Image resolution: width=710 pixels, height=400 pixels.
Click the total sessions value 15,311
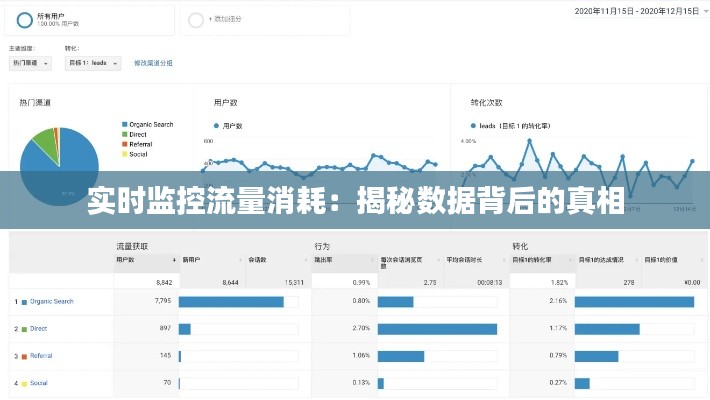click(294, 282)
